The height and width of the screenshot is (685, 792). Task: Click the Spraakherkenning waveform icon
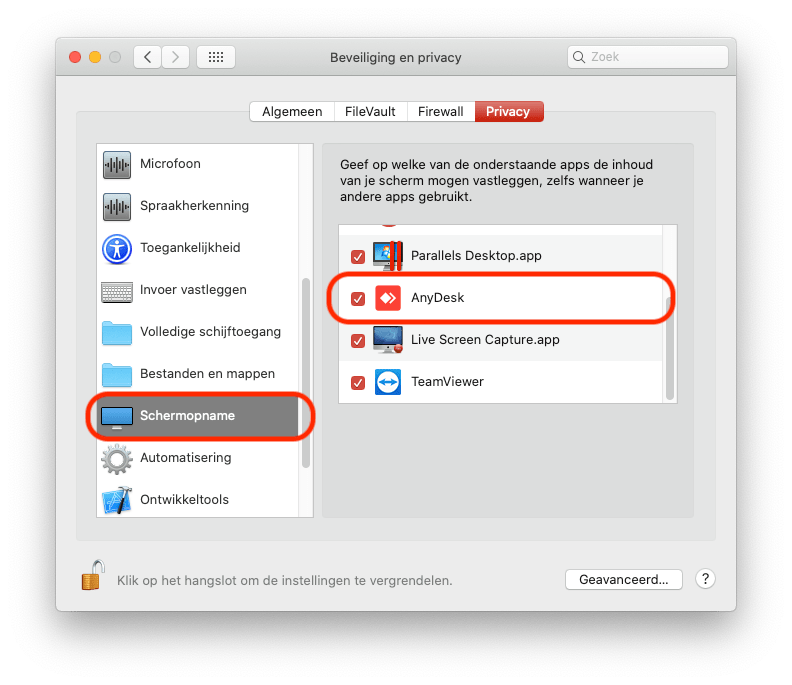tap(117, 207)
